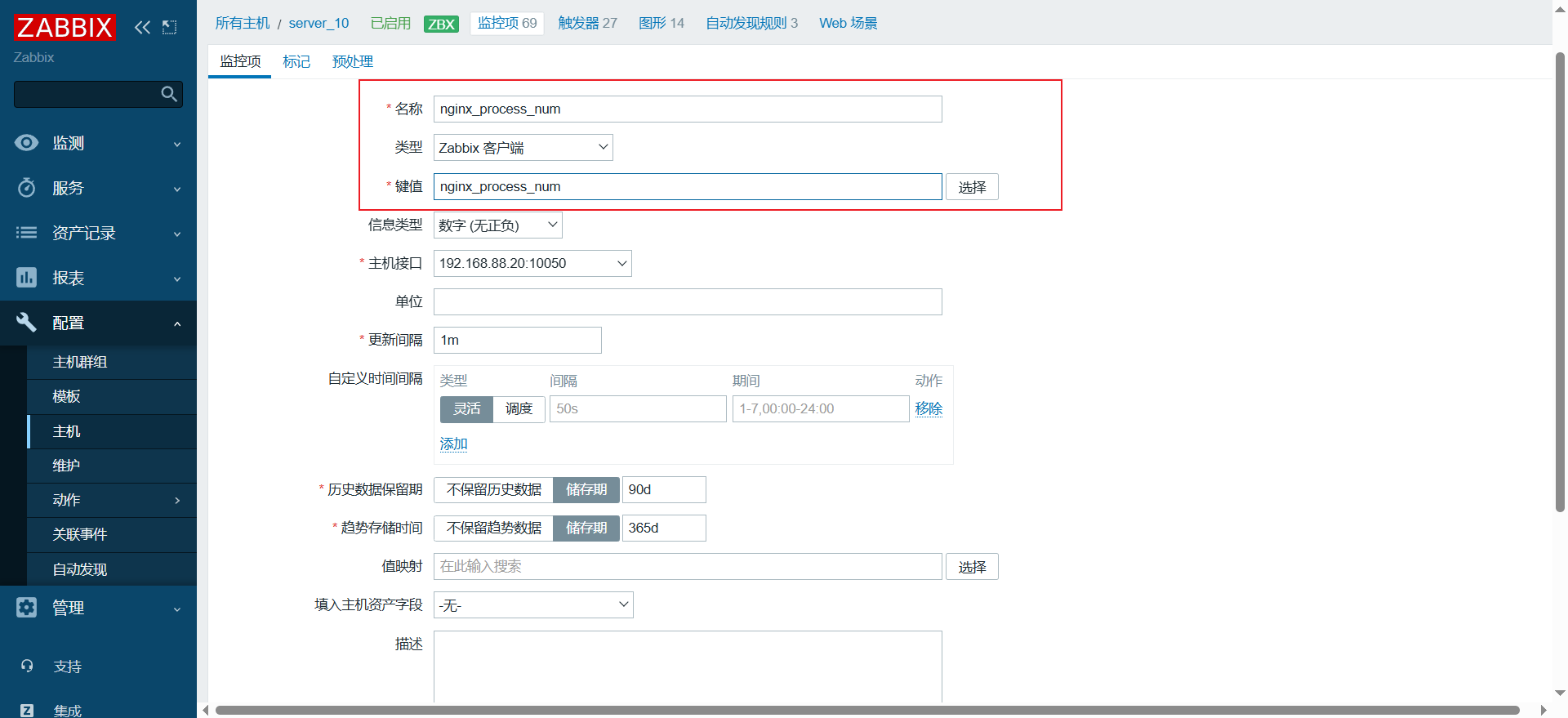Choose 不保留历史数据 option
The image size is (1568, 718).
tap(493, 489)
